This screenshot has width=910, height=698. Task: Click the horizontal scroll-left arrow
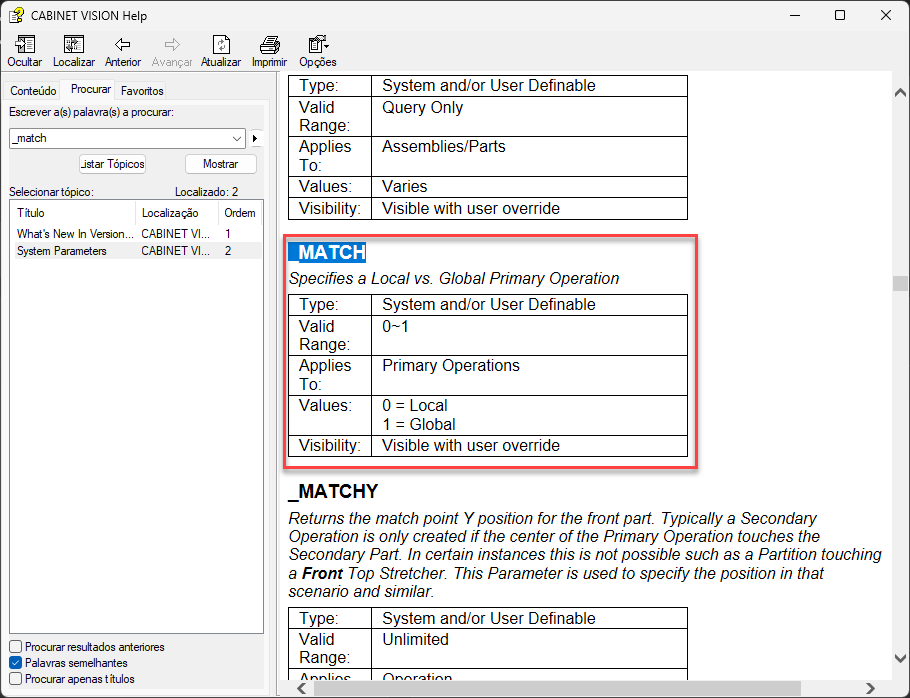[x=301, y=688]
